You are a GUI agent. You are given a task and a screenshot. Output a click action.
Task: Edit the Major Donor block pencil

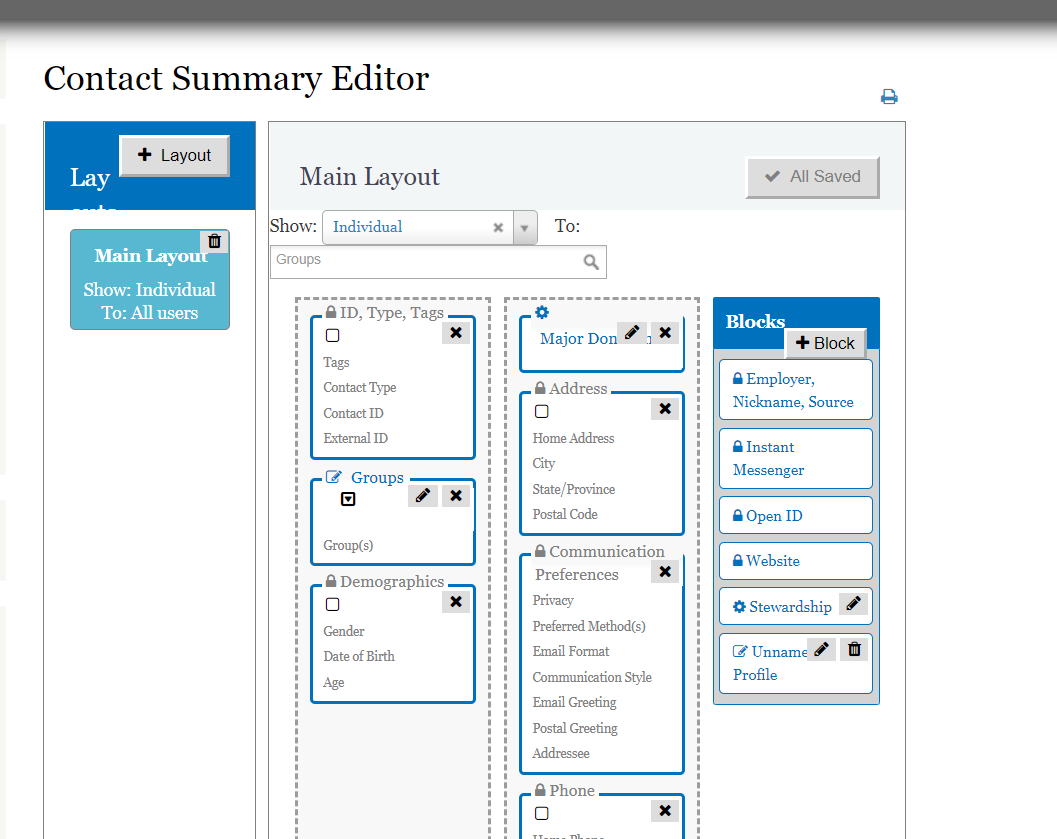click(632, 332)
